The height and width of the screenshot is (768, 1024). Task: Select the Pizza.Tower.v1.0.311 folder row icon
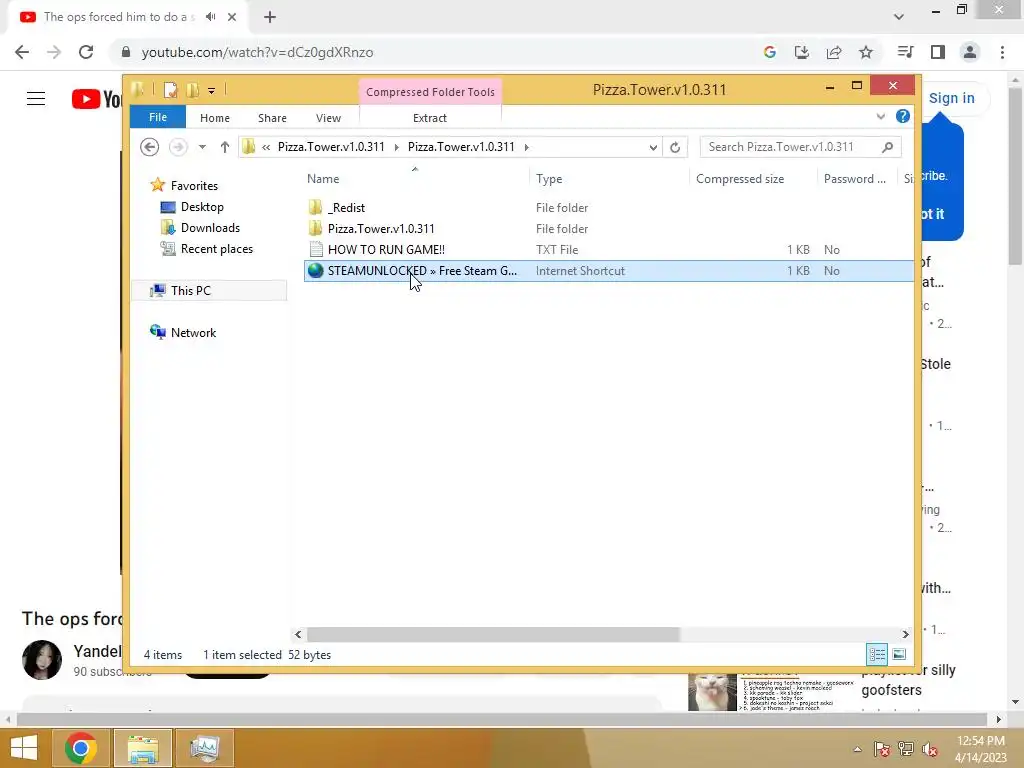tap(315, 229)
